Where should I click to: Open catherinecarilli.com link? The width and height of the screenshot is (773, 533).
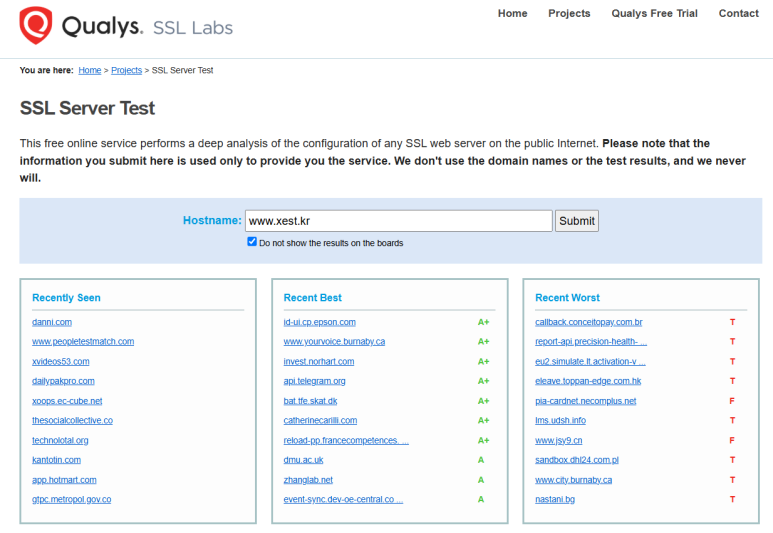coord(320,421)
